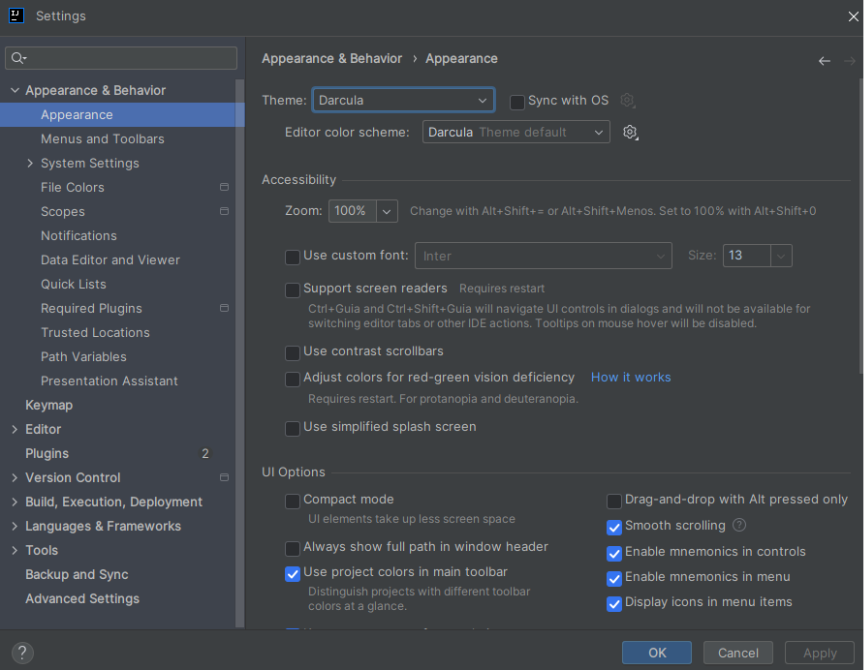Click the settings tree vertical scrollbar
Viewport: 864px width, 670px height.
pyautogui.click(x=240, y=353)
